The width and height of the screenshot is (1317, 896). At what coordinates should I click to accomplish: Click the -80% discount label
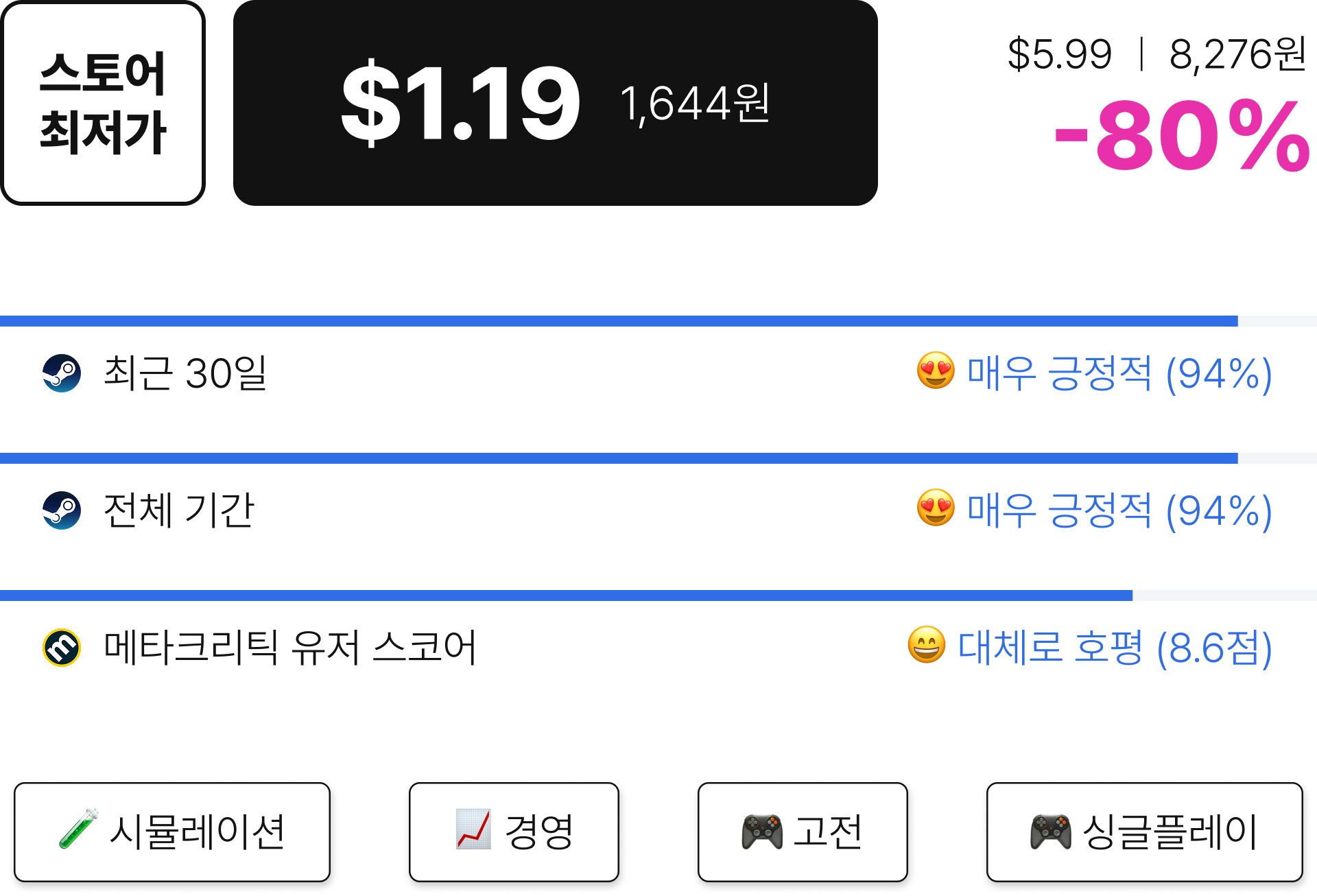[x=1182, y=135]
